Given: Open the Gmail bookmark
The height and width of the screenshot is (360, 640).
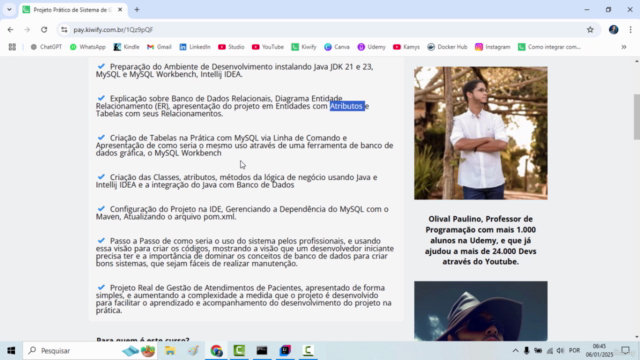Looking at the screenshot, I should 159,47.
